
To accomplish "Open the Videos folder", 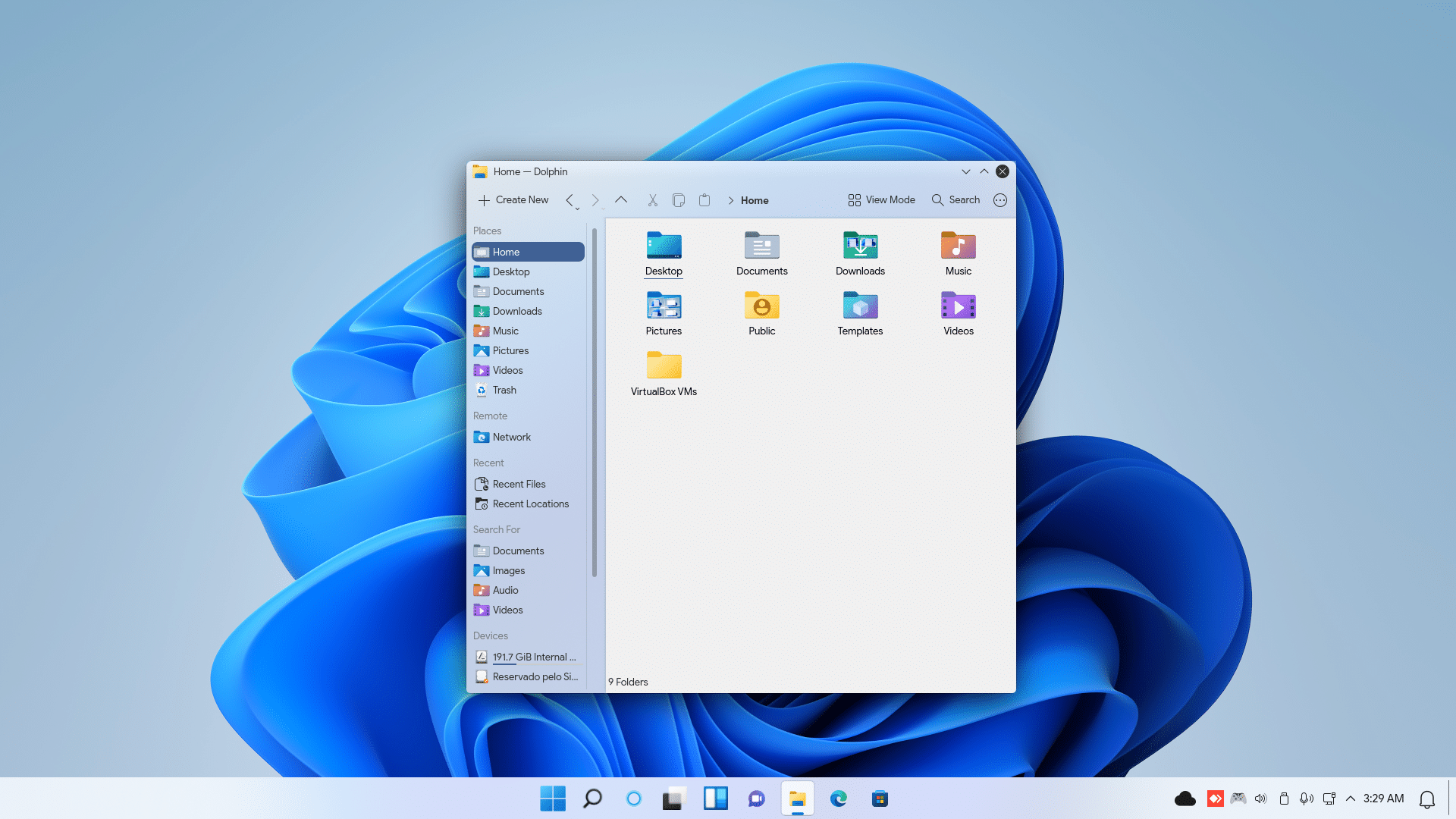I will click(958, 312).
